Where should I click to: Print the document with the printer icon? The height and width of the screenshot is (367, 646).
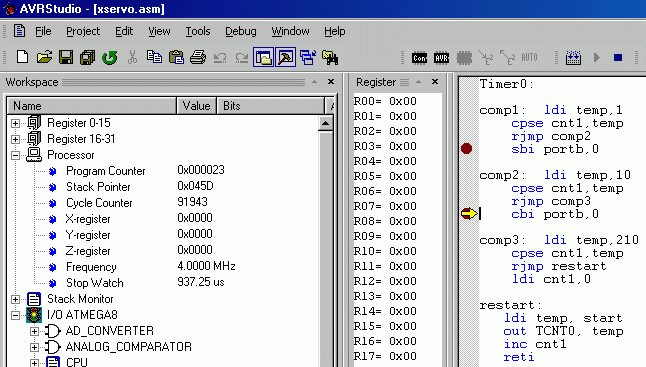198,57
